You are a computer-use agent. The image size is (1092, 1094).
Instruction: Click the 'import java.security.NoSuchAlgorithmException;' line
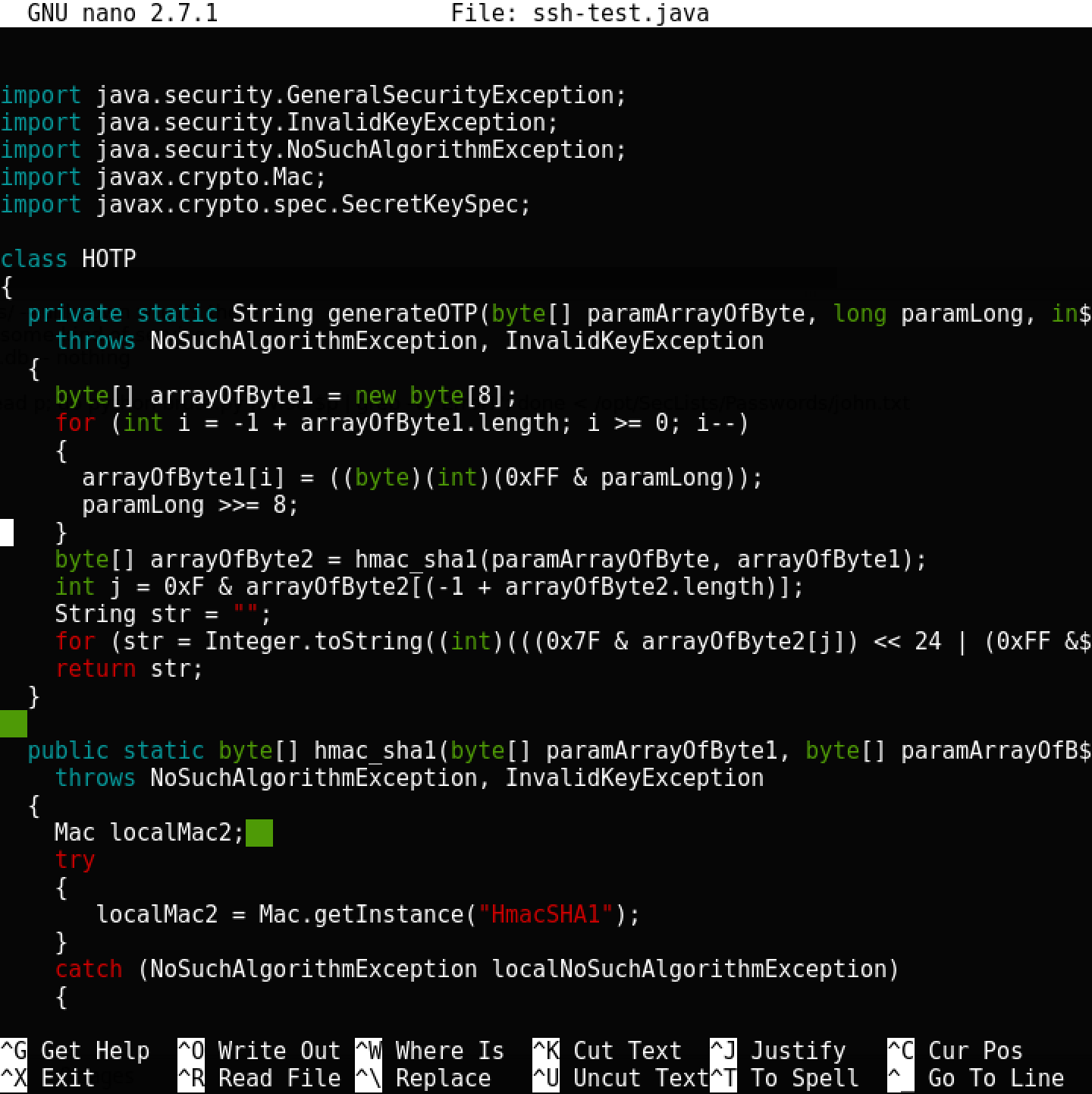point(314,149)
